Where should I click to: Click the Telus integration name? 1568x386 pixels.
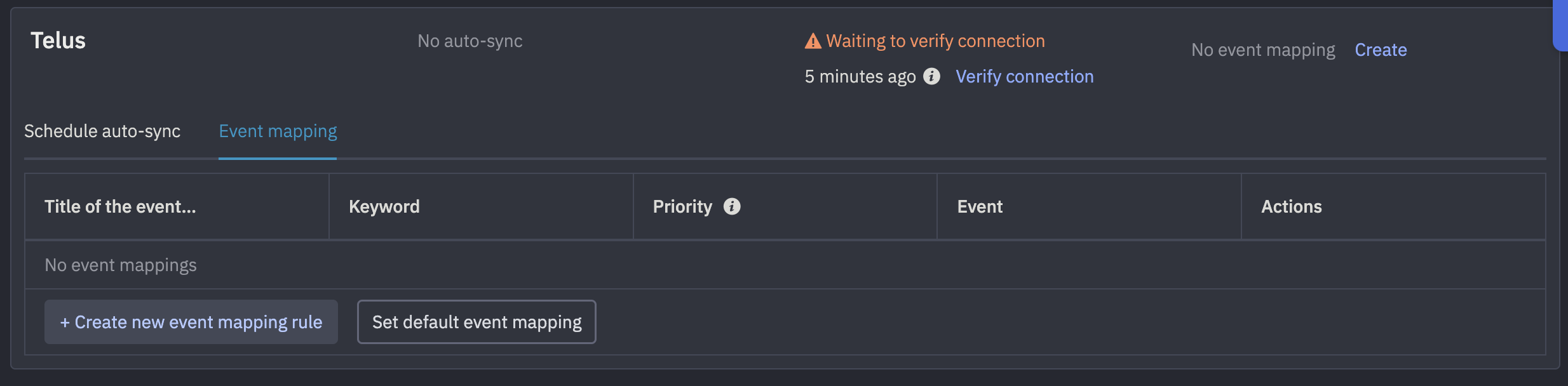58,39
